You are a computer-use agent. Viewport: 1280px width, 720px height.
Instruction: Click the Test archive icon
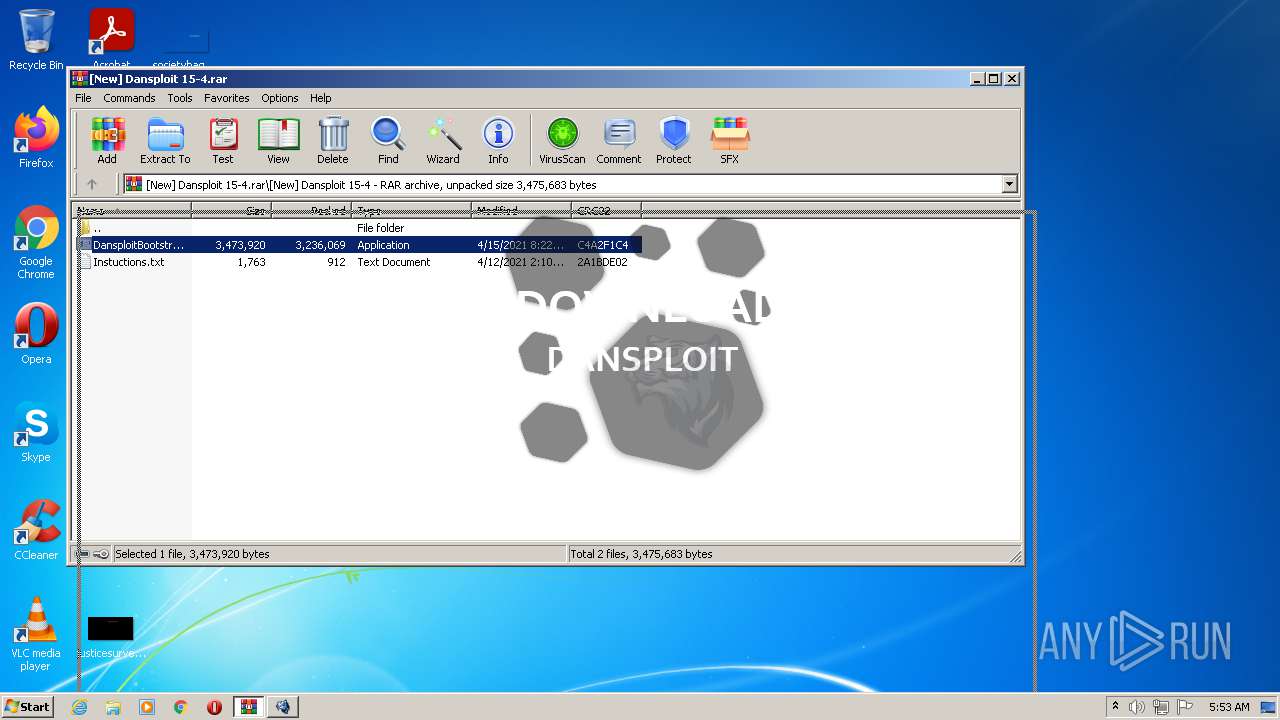click(x=223, y=140)
